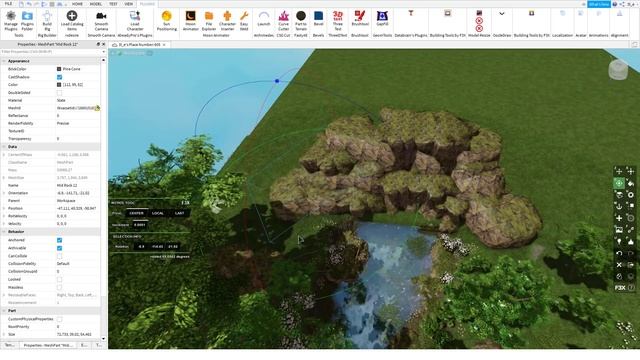This screenshot has height=360, width=640.
Task: Expand the Orientation property
Action: [x=4, y=193]
